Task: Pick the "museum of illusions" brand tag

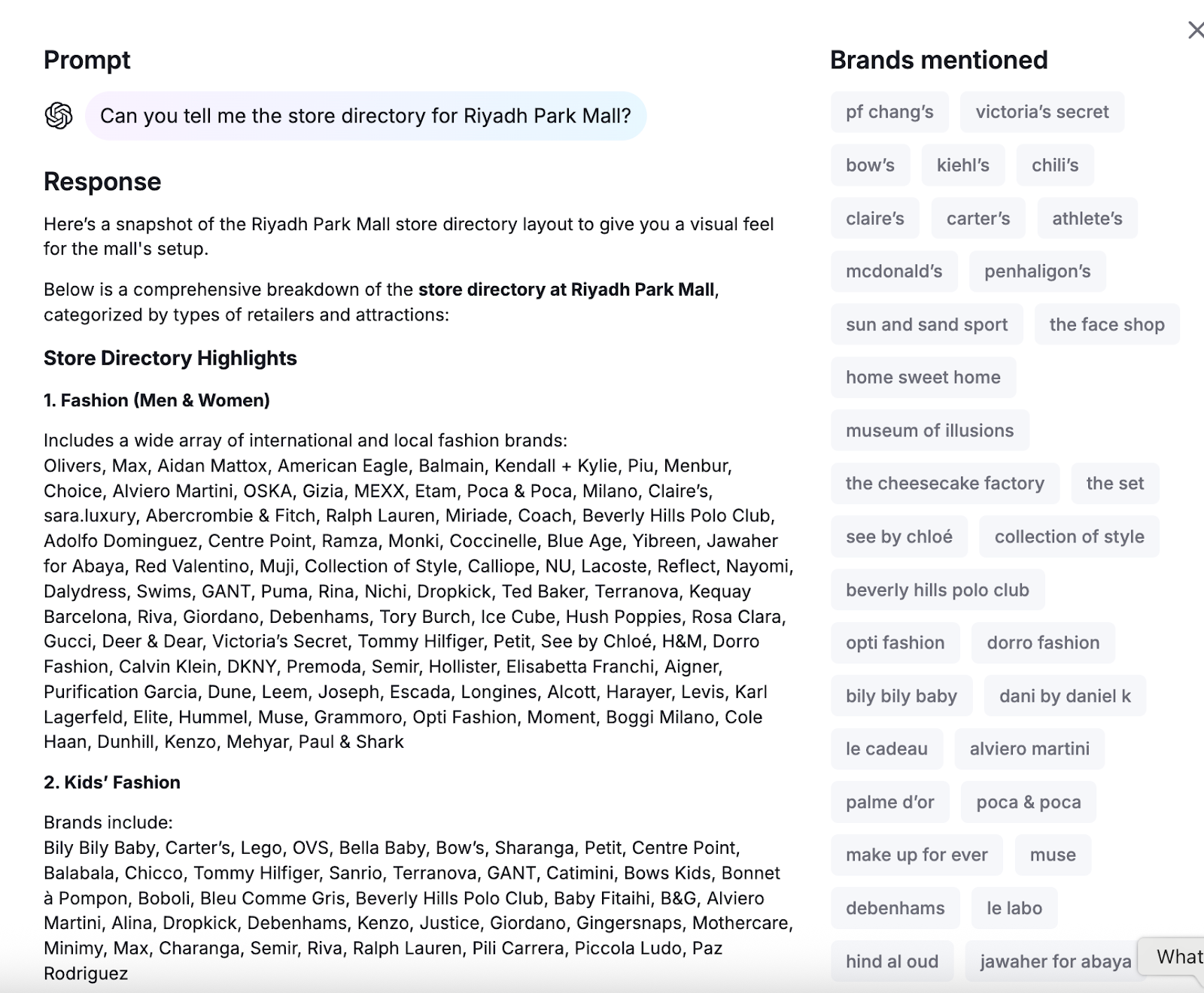Action: tap(929, 430)
